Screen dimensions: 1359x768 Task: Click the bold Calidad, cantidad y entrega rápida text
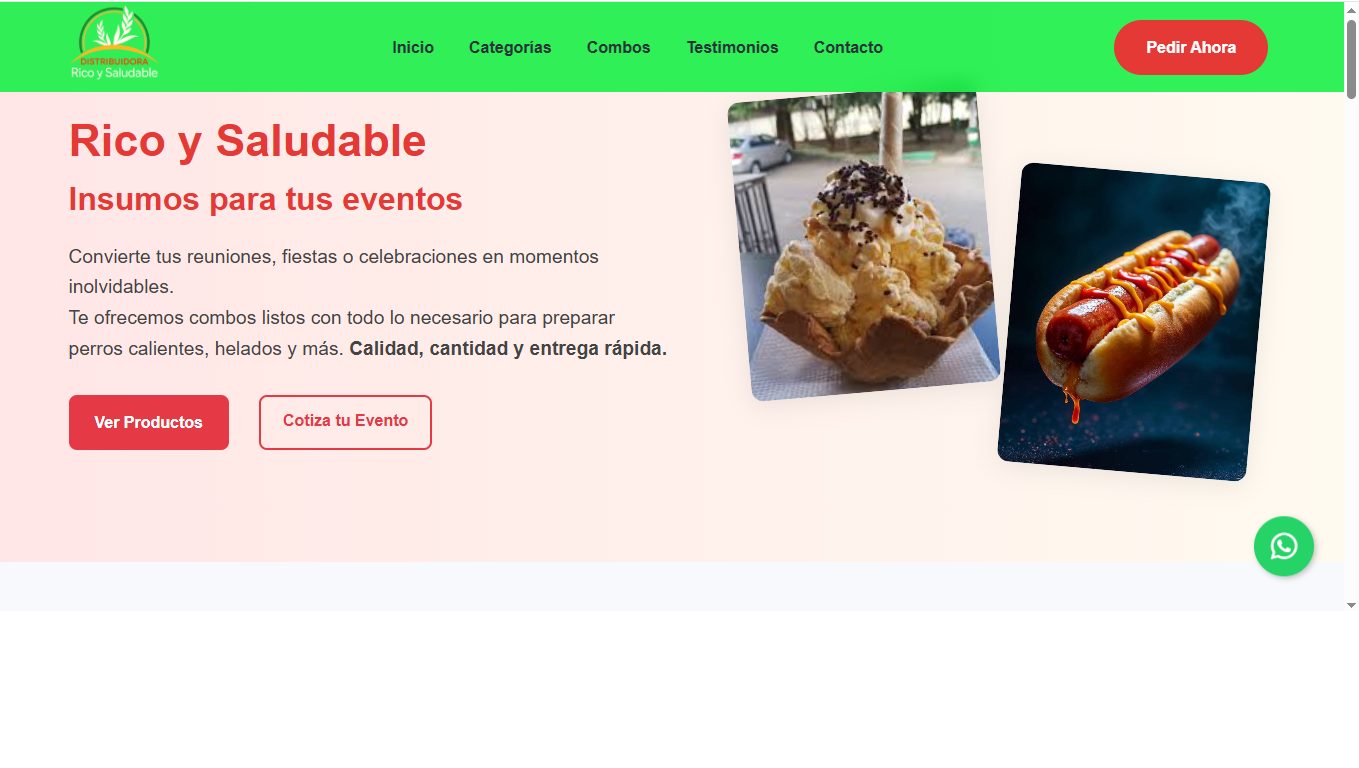[x=508, y=349]
